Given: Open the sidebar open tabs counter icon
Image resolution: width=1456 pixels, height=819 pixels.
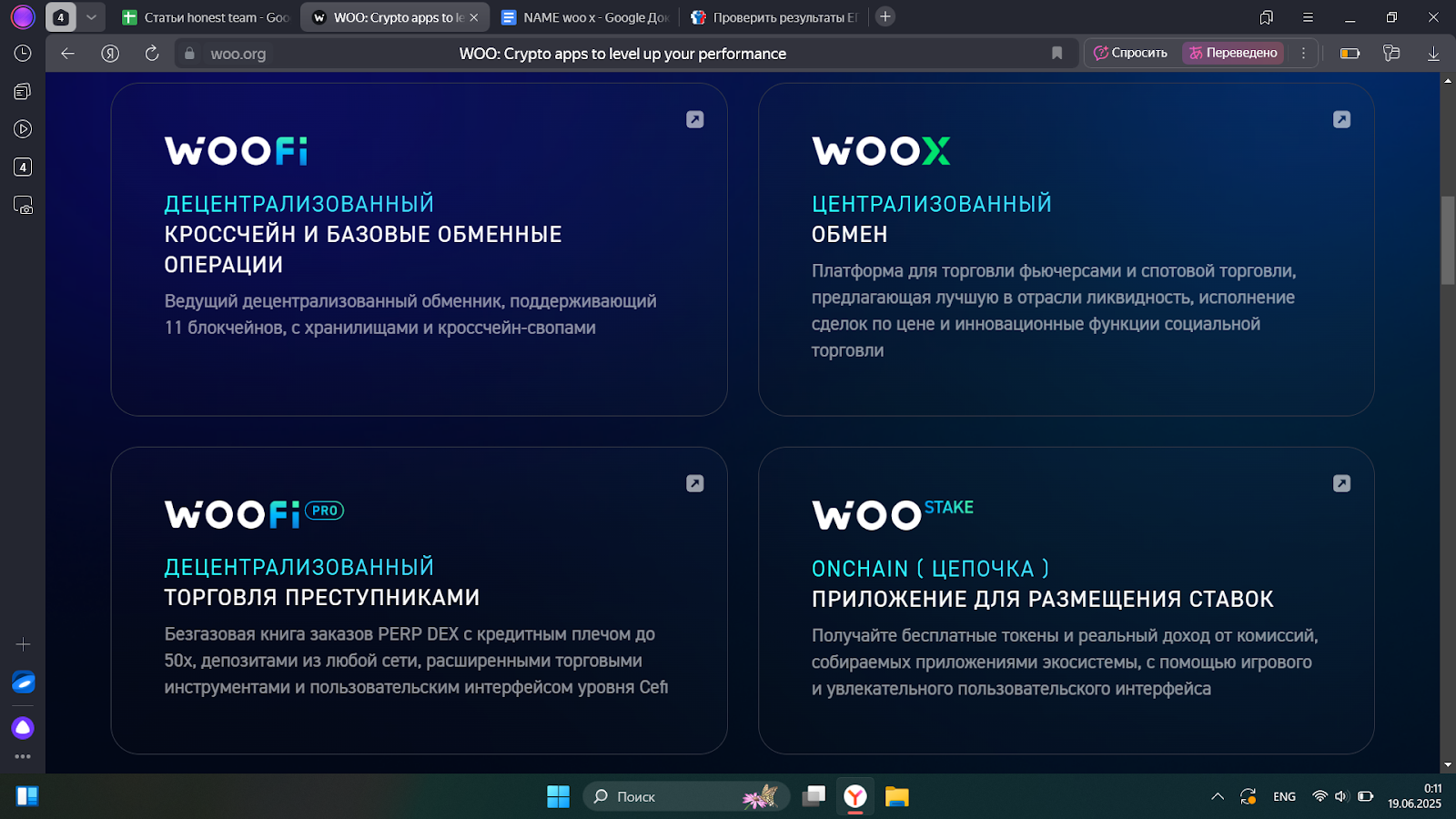Looking at the screenshot, I should [23, 167].
